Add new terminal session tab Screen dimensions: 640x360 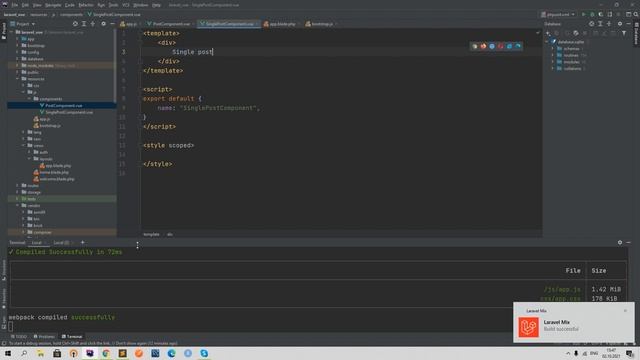pyautogui.click(x=82, y=242)
